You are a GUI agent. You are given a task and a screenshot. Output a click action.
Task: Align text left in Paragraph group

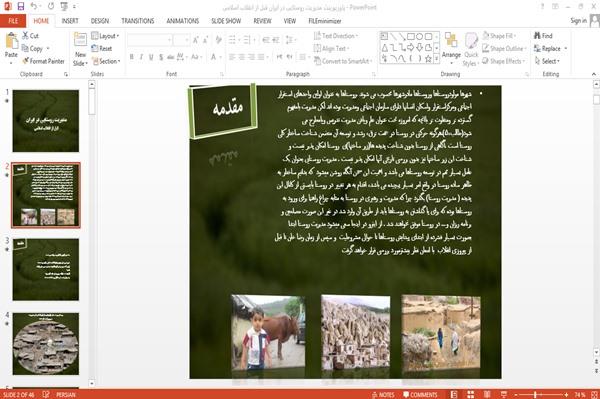click(x=232, y=57)
